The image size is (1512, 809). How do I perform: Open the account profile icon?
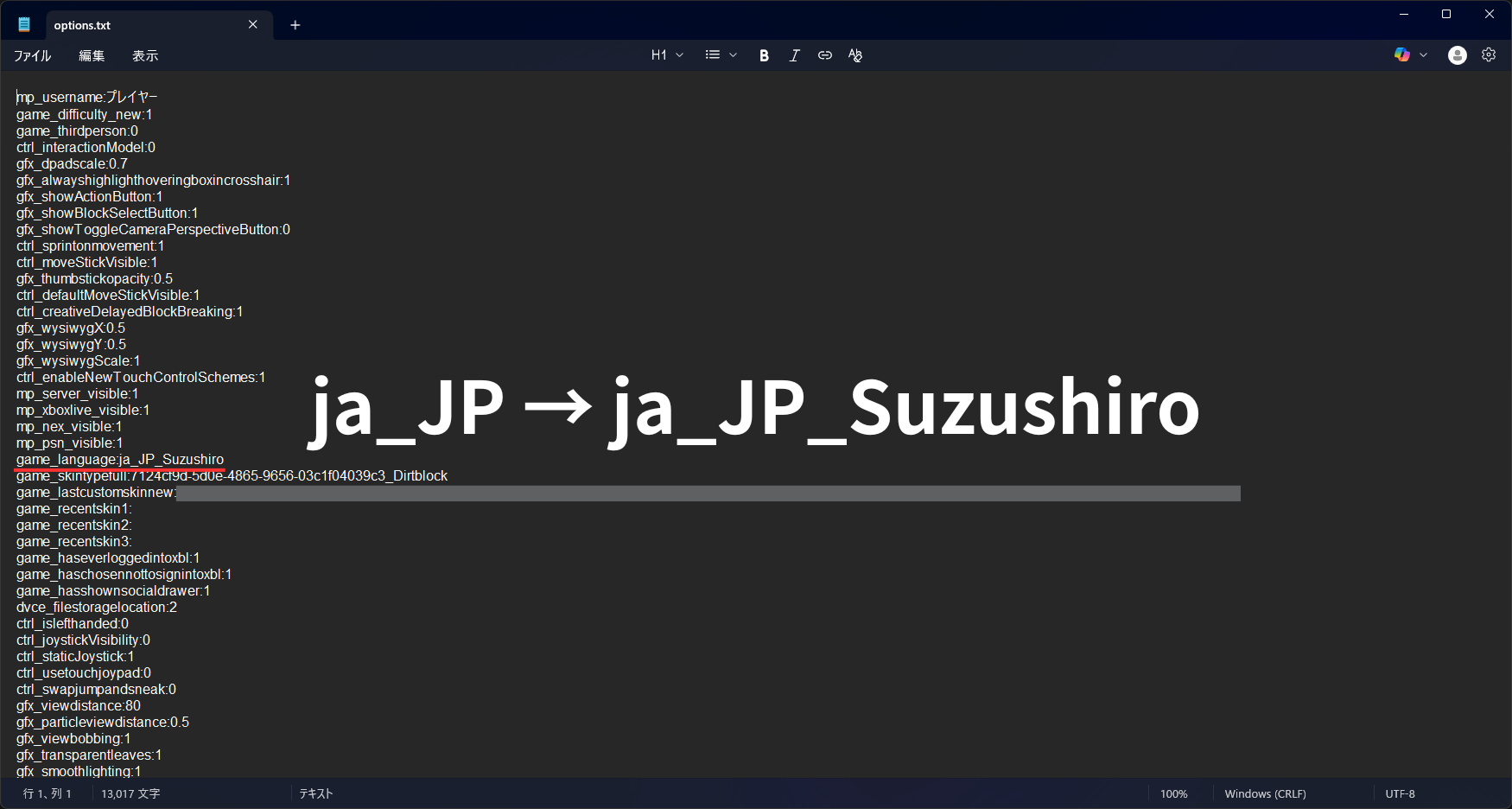pyautogui.click(x=1457, y=54)
